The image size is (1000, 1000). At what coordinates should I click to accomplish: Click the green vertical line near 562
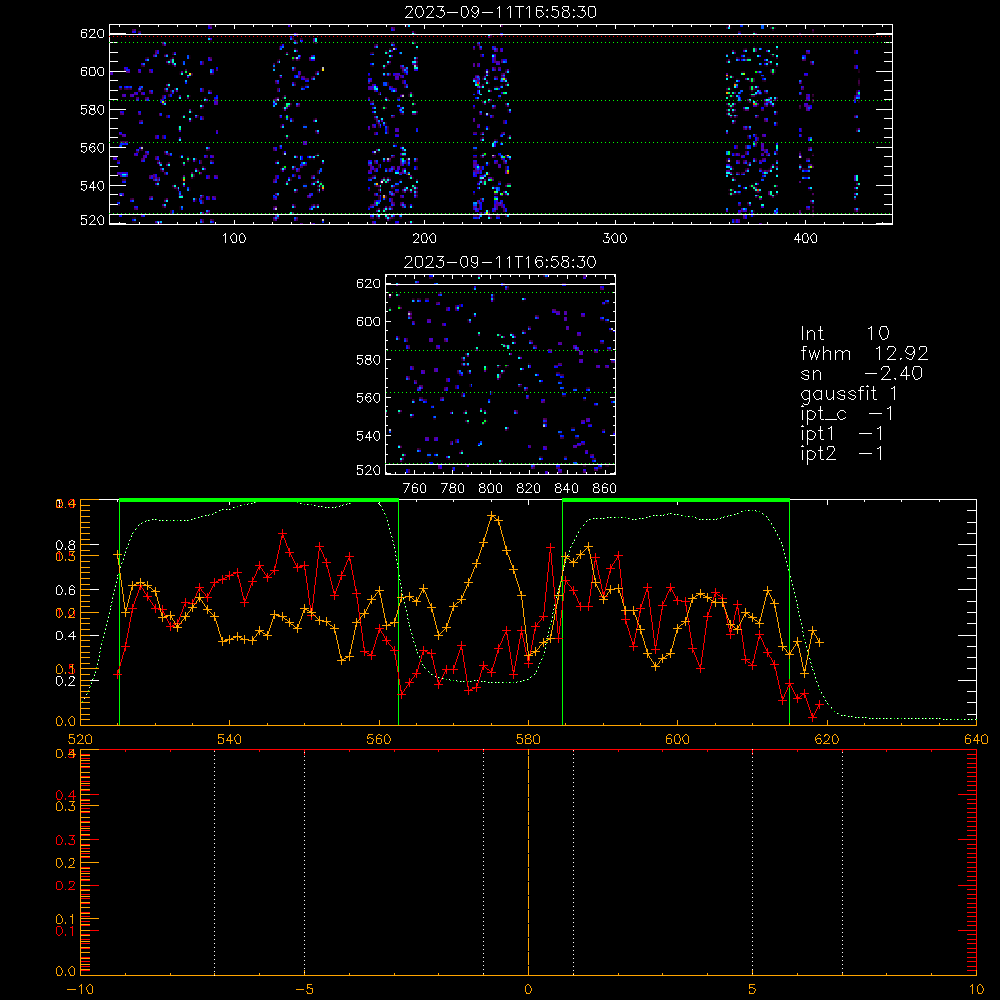pos(399,612)
